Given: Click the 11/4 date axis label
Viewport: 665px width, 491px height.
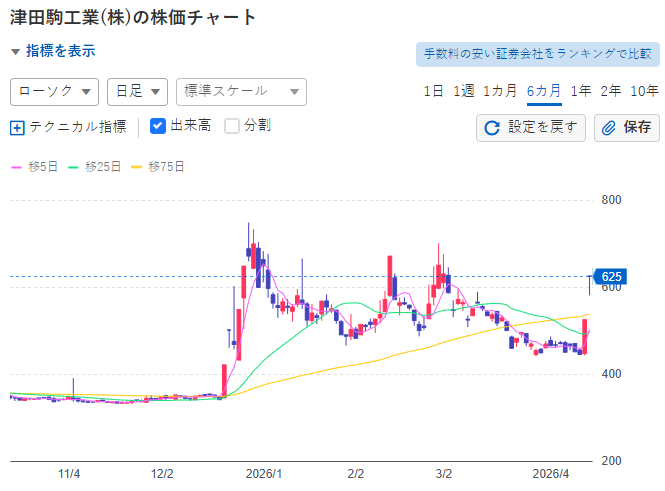Looking at the screenshot, I should point(69,474).
